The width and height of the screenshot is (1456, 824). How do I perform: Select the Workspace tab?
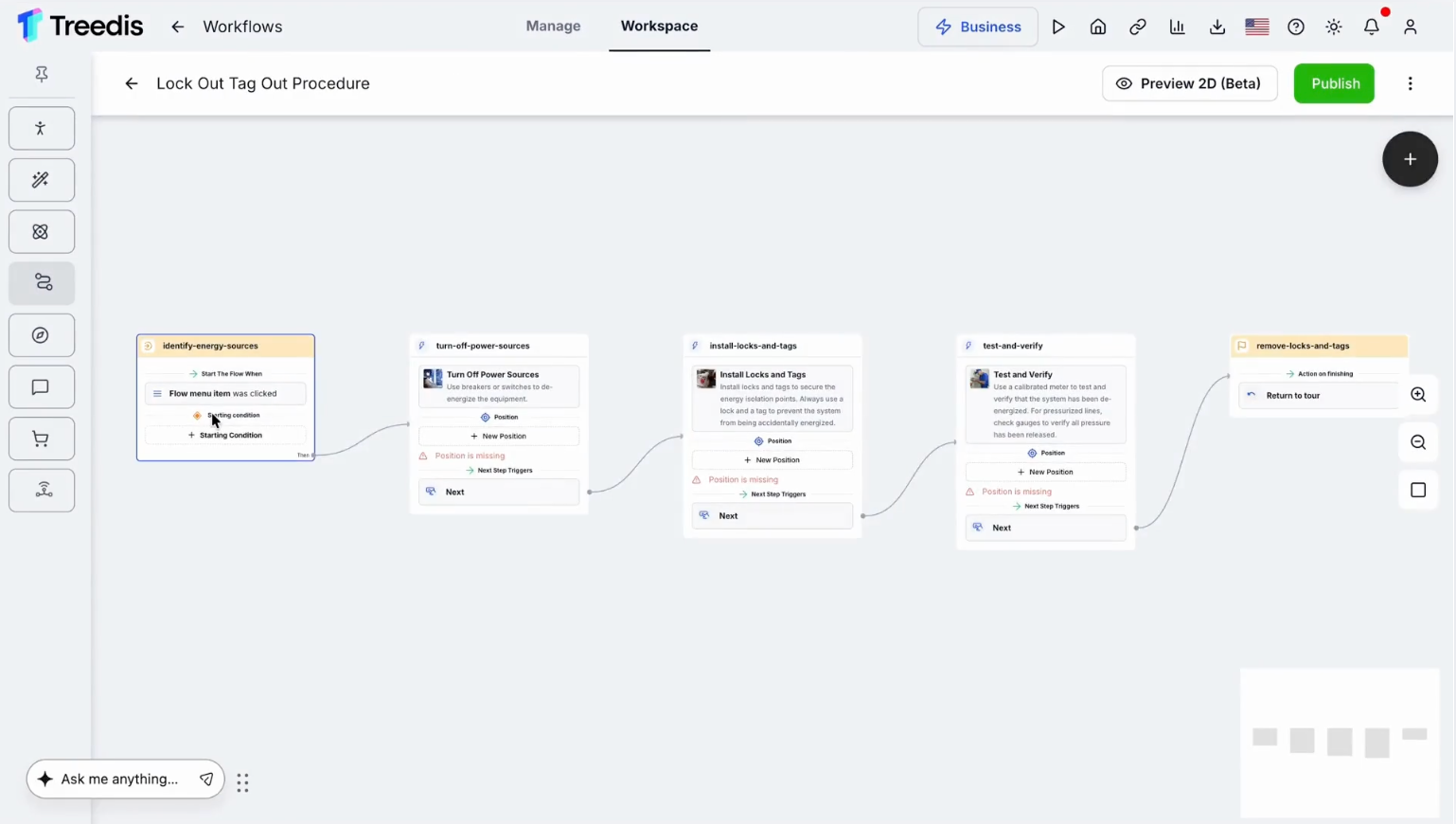pyautogui.click(x=660, y=26)
